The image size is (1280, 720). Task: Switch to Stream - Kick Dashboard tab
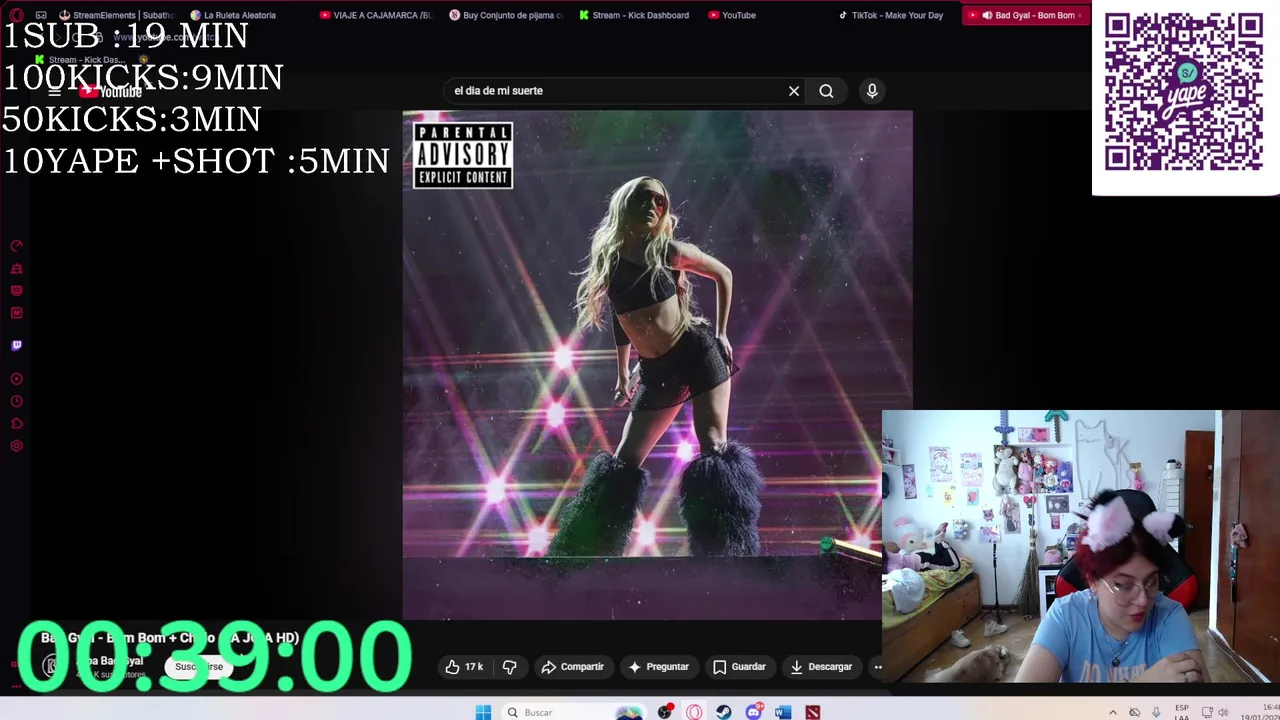click(634, 15)
